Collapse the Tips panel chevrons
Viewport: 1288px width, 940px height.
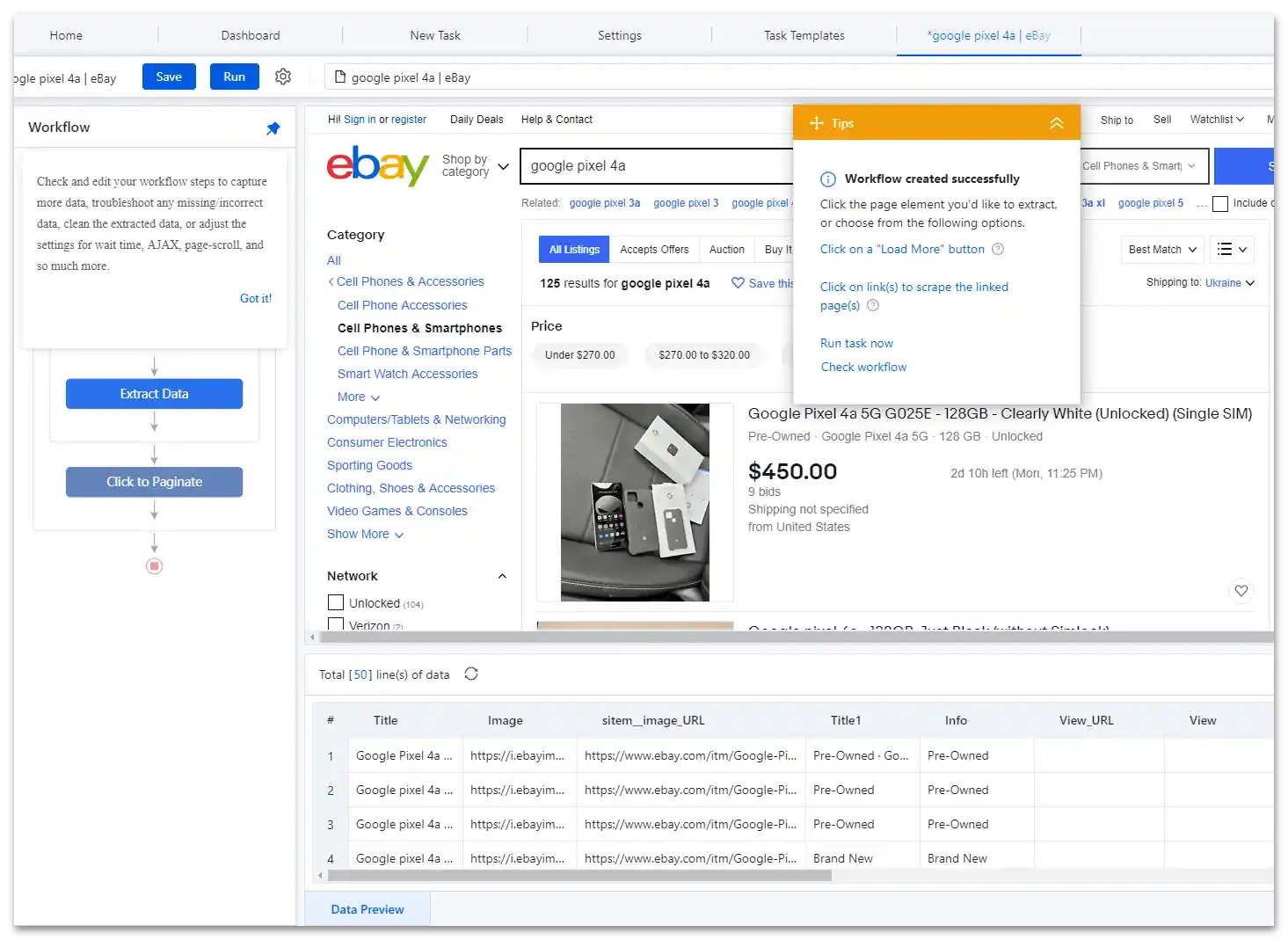pos(1057,123)
